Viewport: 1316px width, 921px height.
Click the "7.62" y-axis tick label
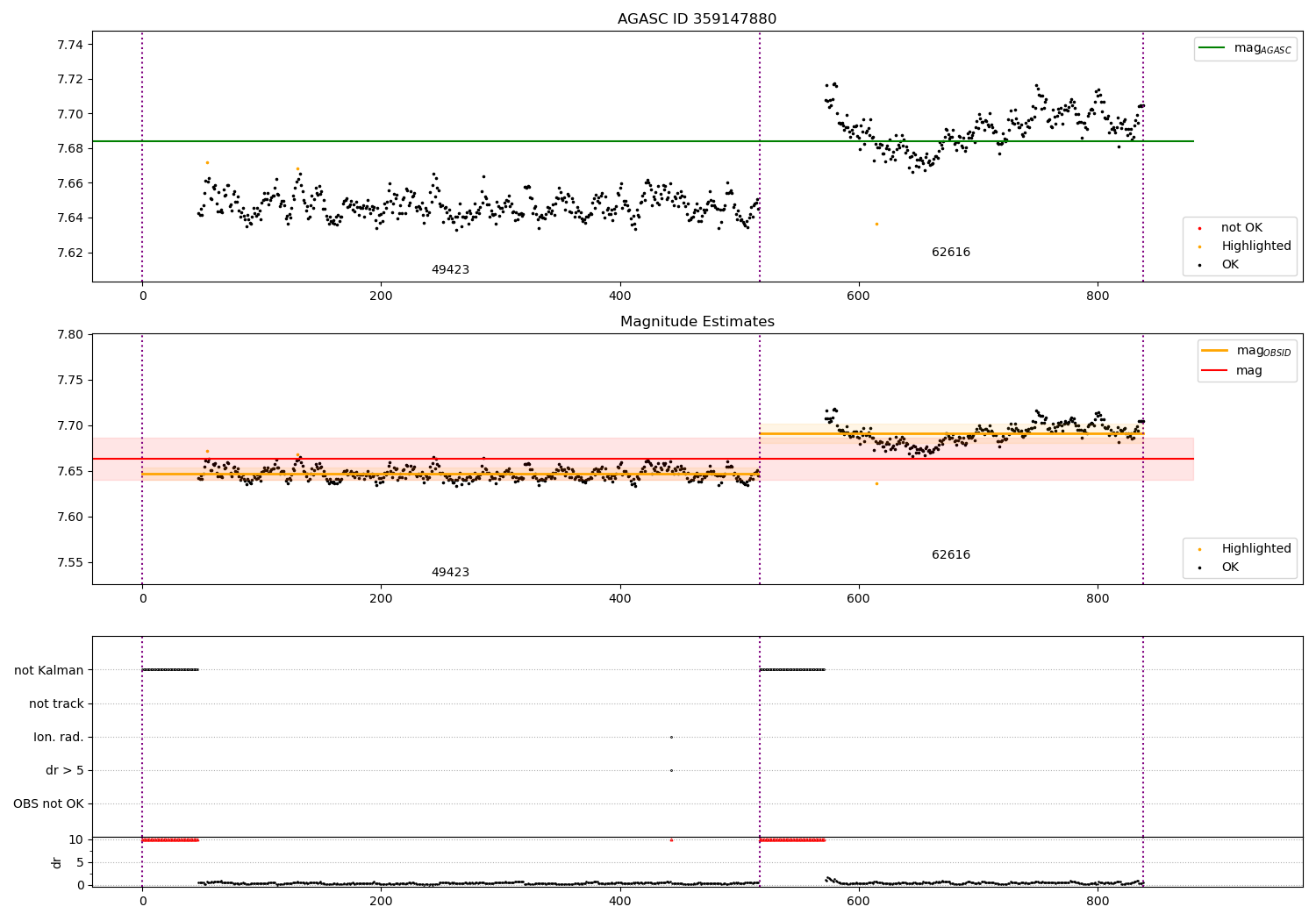(69, 253)
